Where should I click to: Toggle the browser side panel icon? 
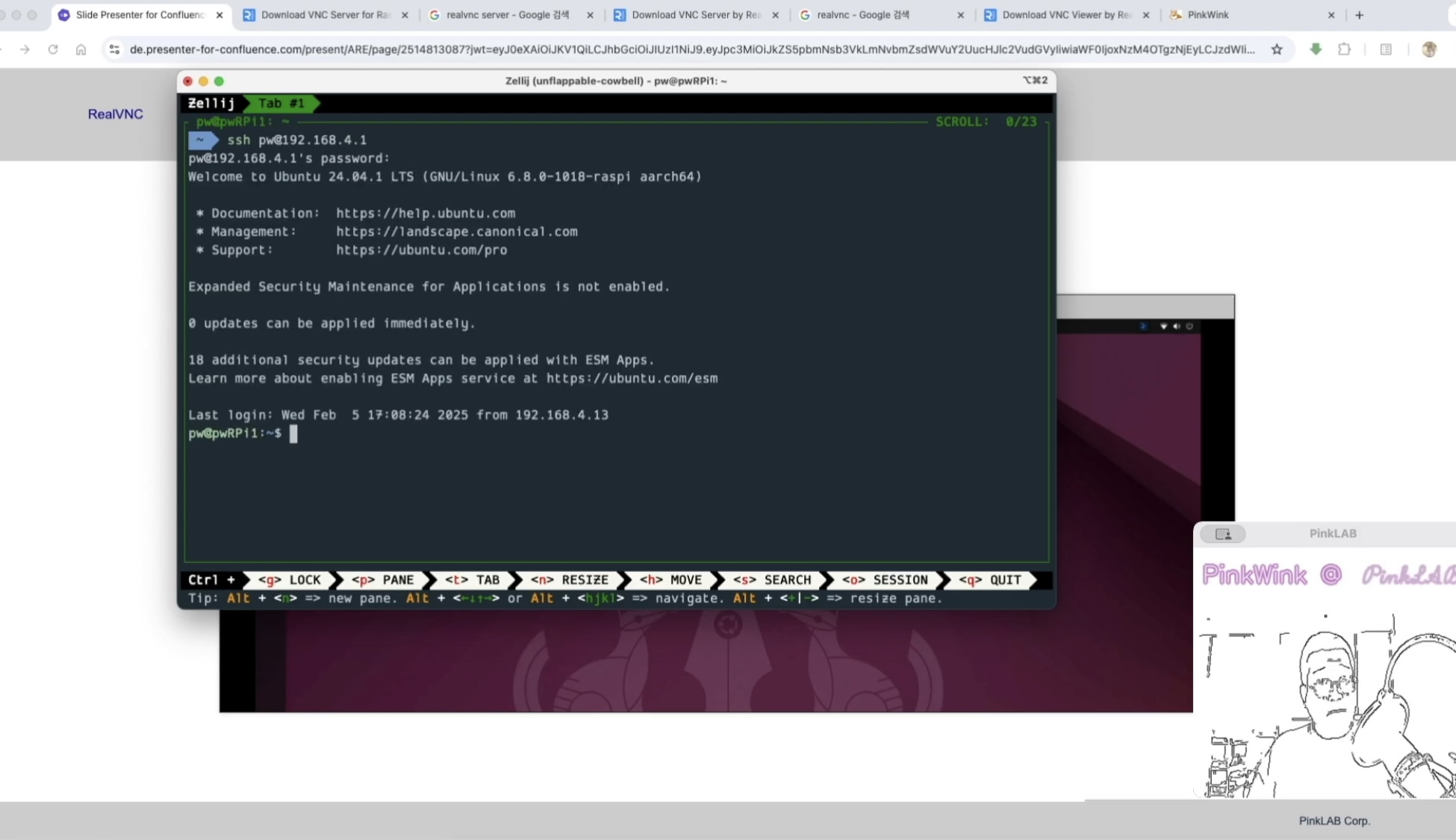pyautogui.click(x=1386, y=49)
